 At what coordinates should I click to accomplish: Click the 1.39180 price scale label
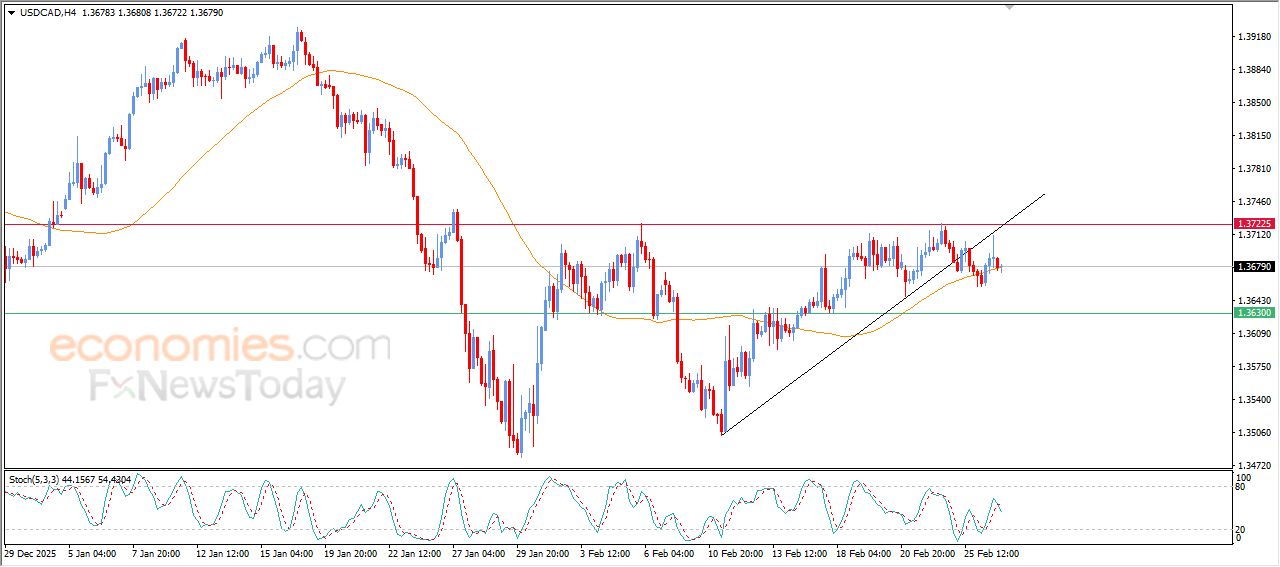pos(1253,37)
